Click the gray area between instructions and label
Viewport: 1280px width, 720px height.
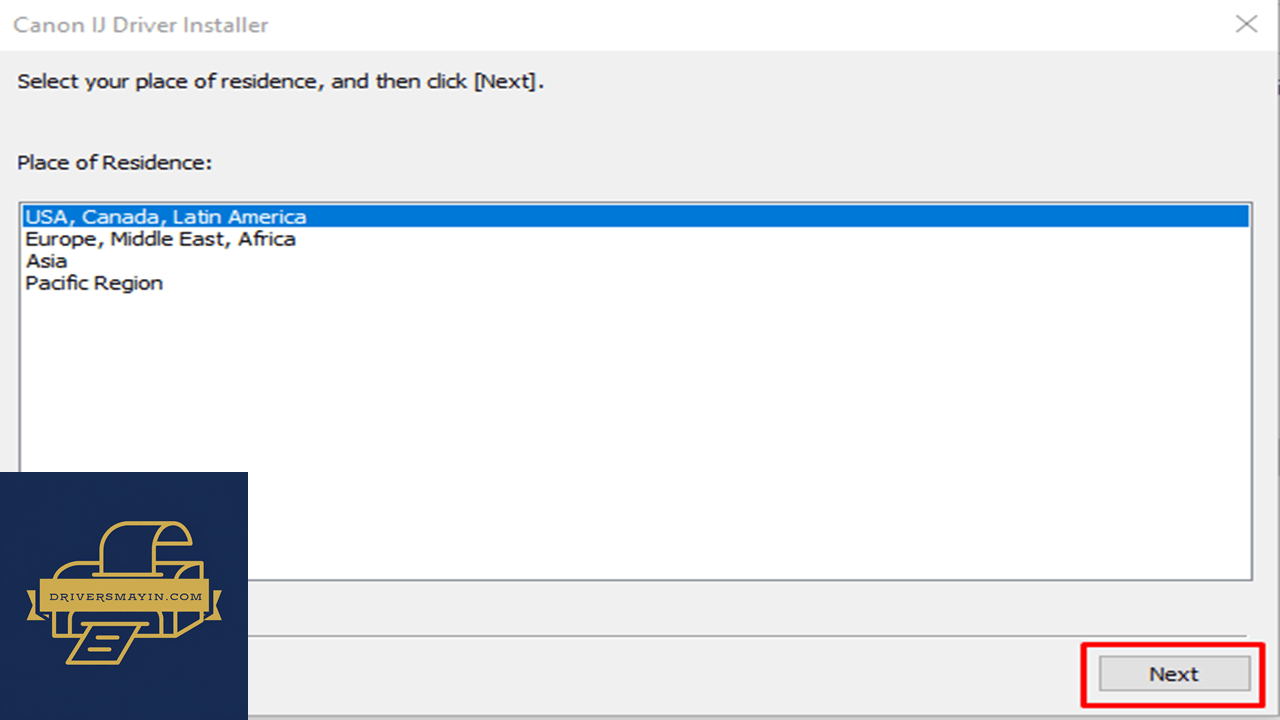(640, 123)
